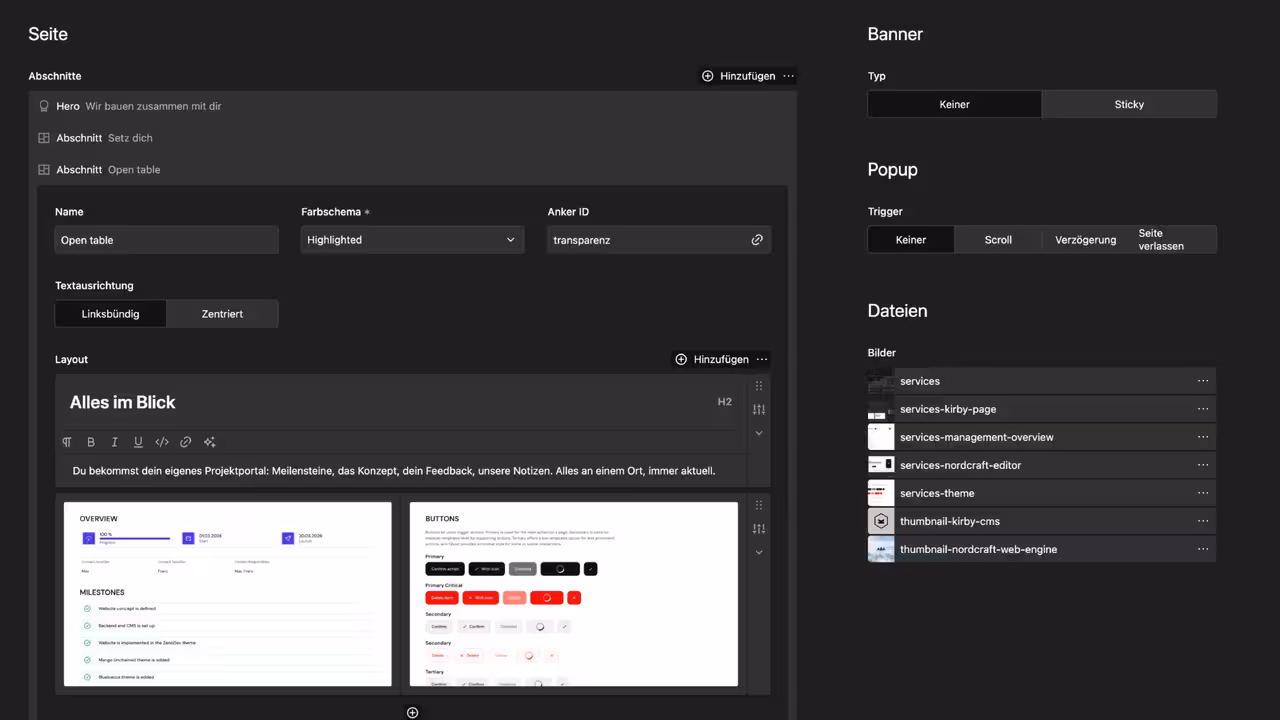The image size is (1280, 720).
Task: Insert a link via toolbar link icon
Action: coord(186,442)
